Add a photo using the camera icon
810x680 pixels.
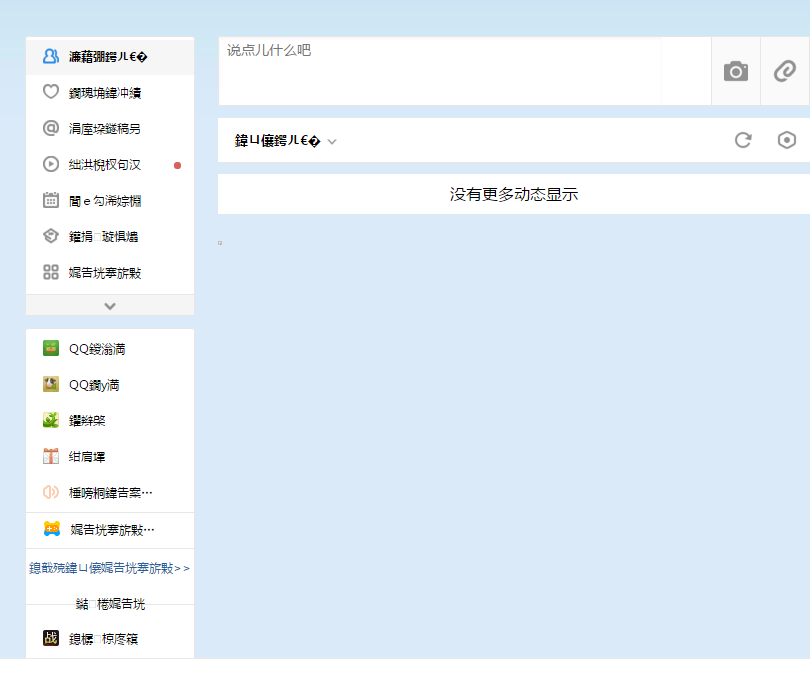coord(736,71)
